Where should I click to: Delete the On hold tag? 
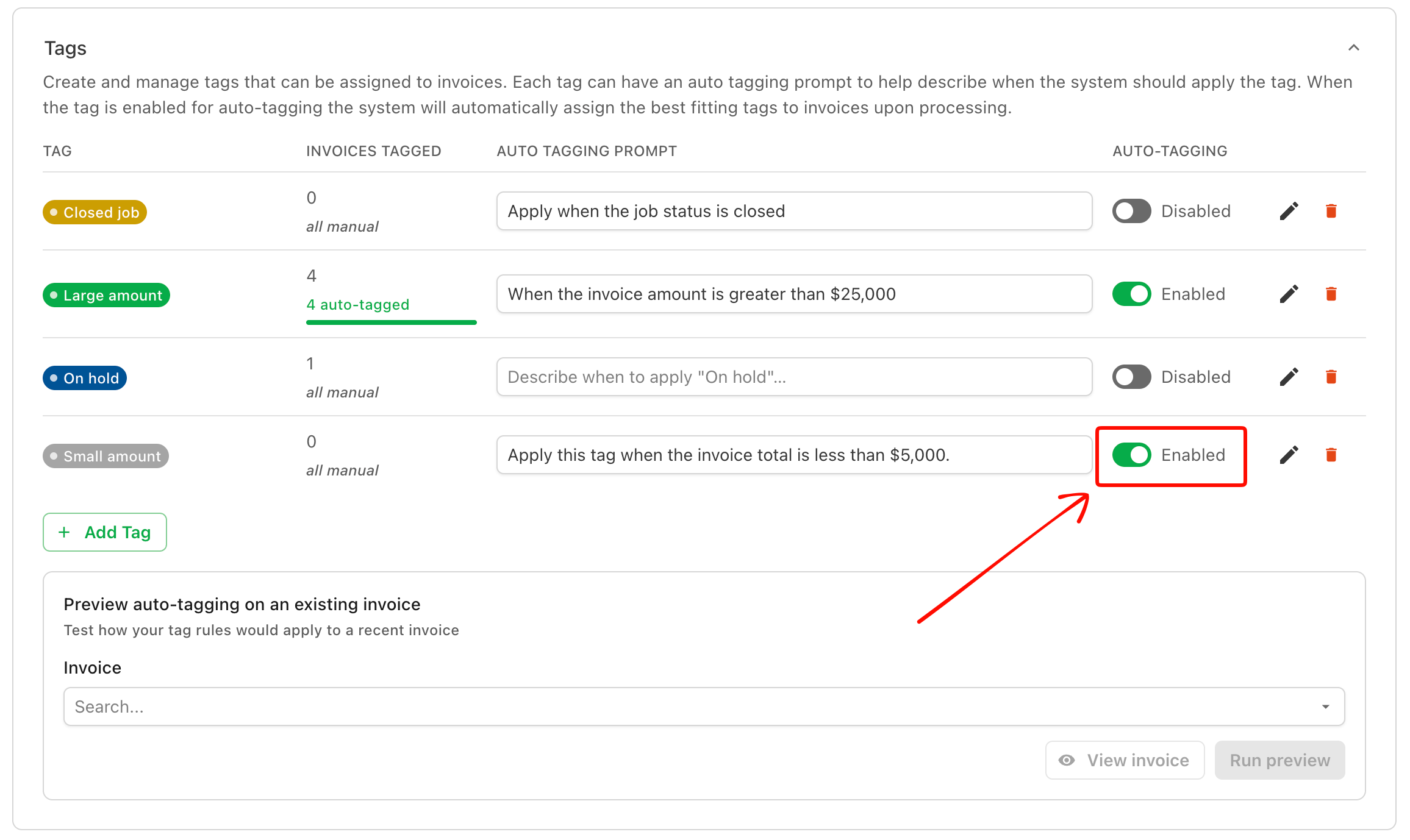[1331, 377]
